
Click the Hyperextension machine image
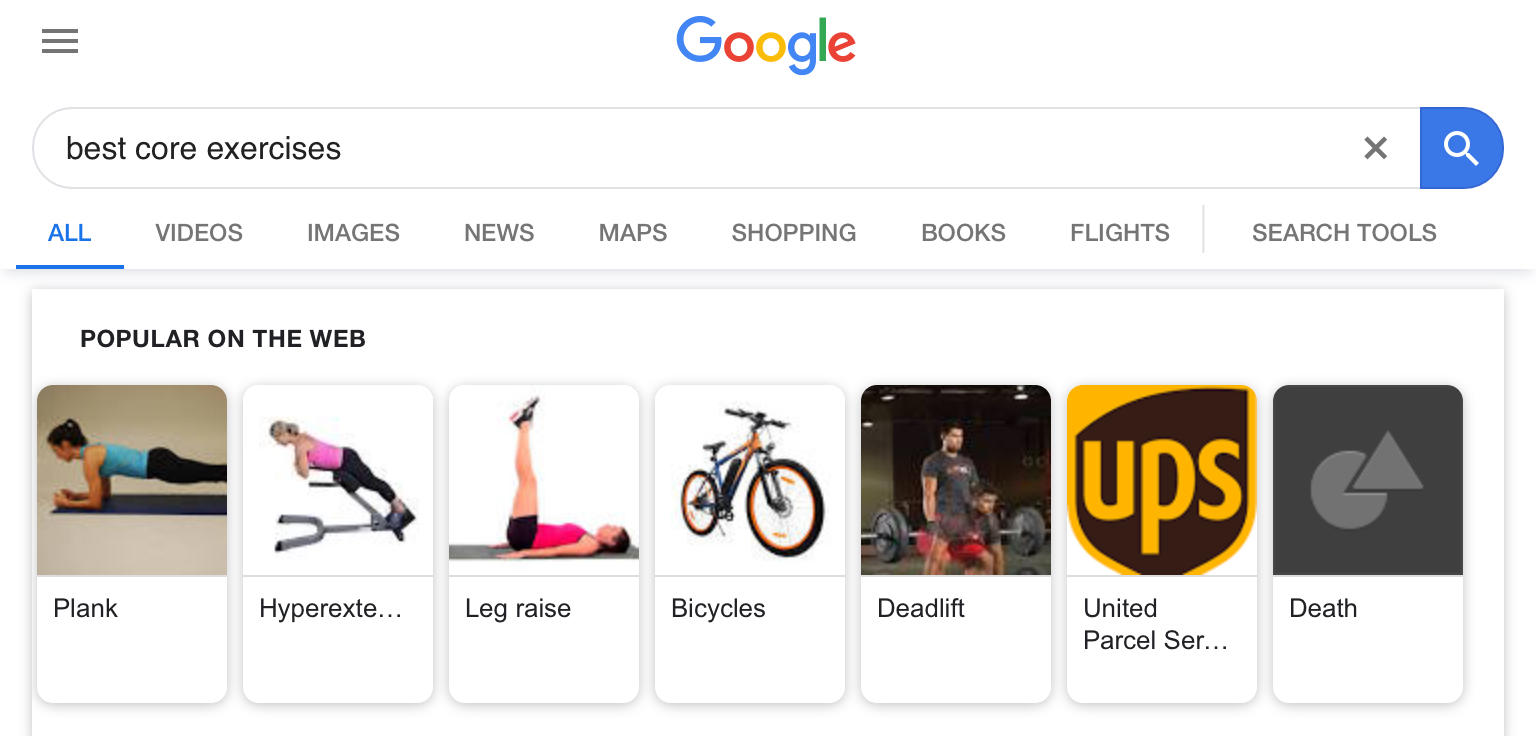pos(338,480)
